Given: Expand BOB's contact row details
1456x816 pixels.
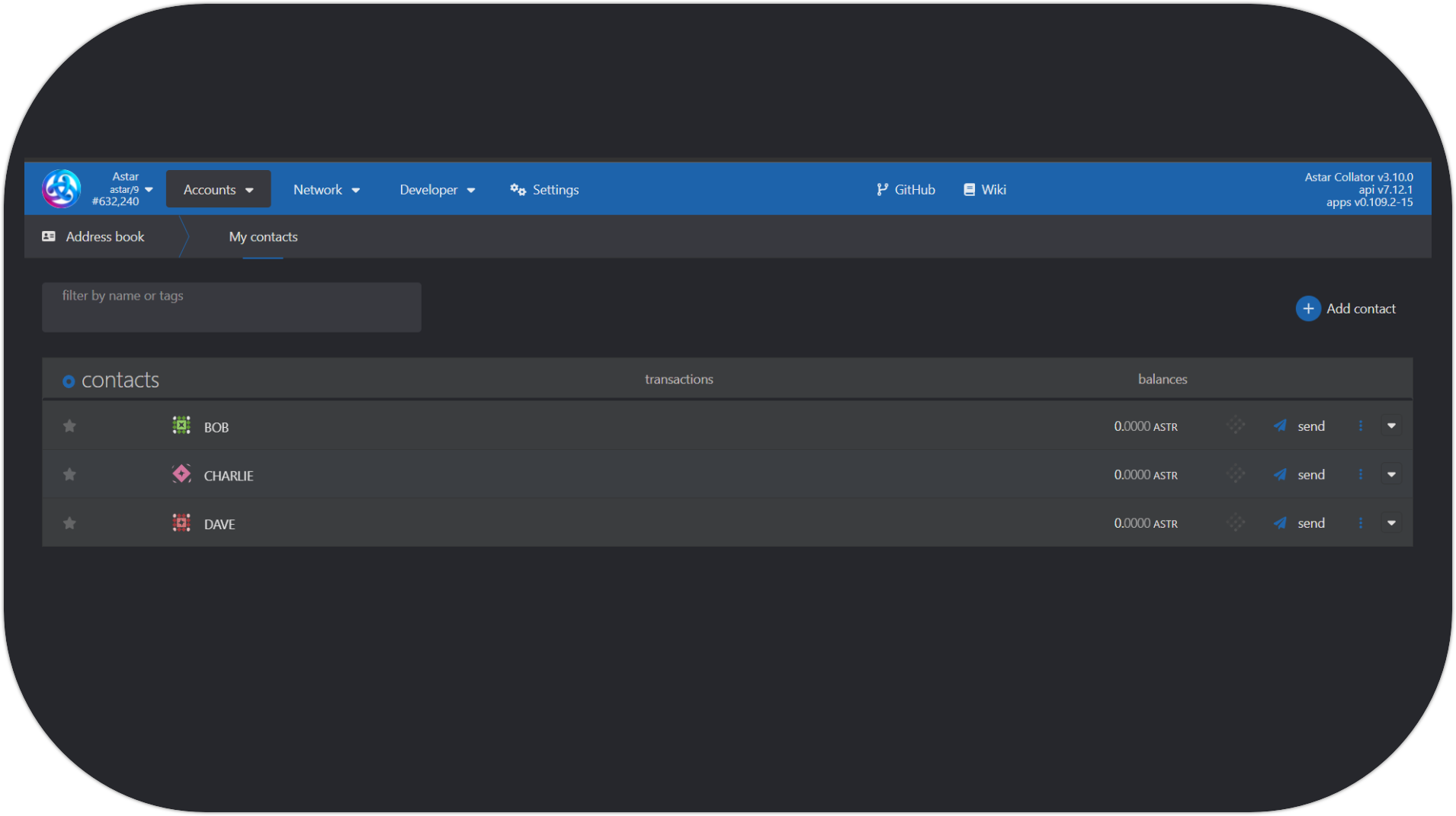Looking at the screenshot, I should [1391, 426].
